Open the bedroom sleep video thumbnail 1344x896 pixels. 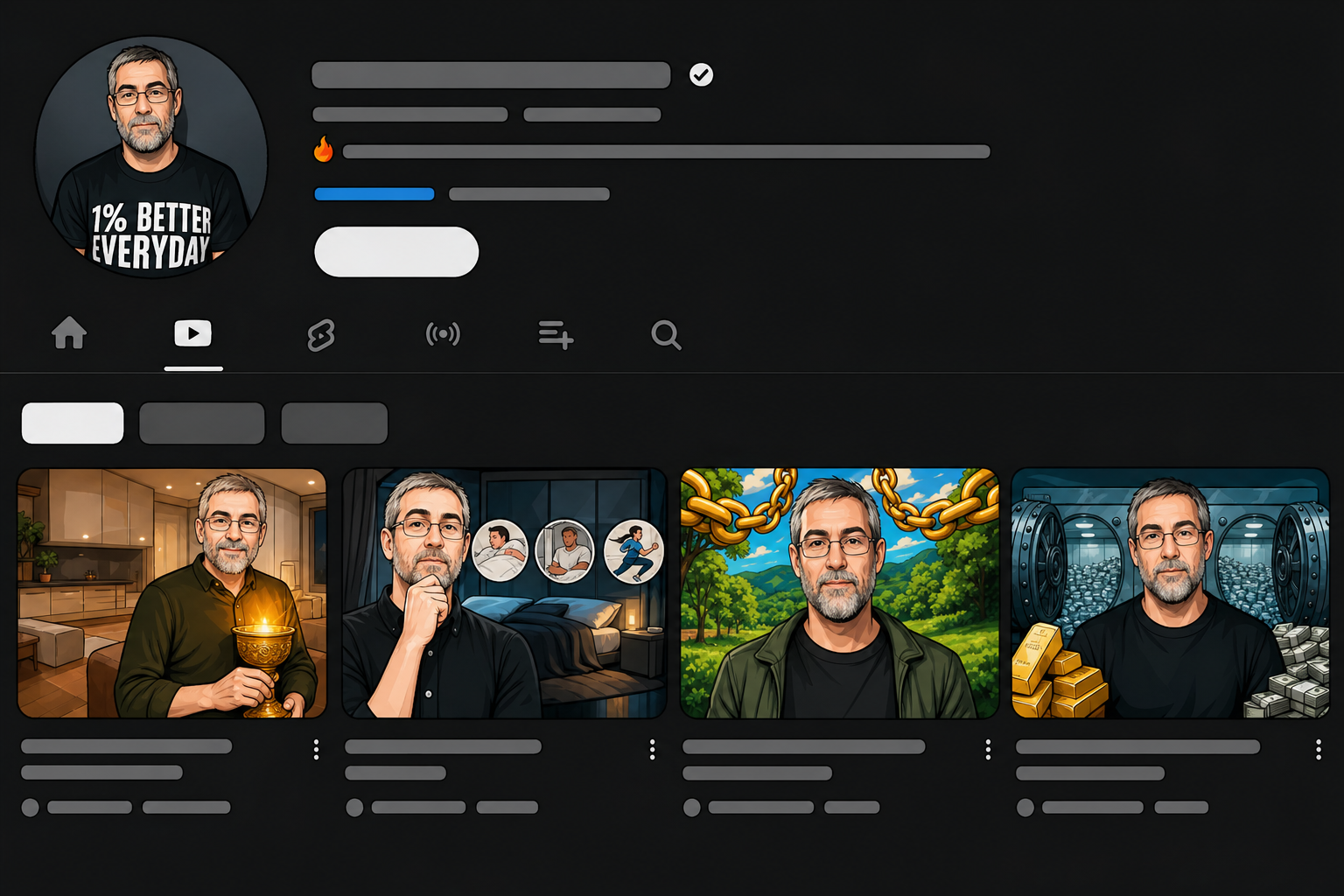tap(504, 593)
